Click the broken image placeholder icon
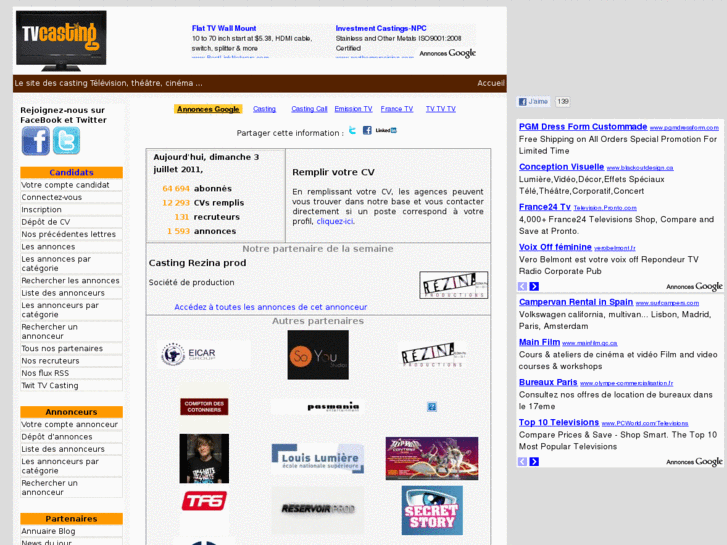 (432, 407)
